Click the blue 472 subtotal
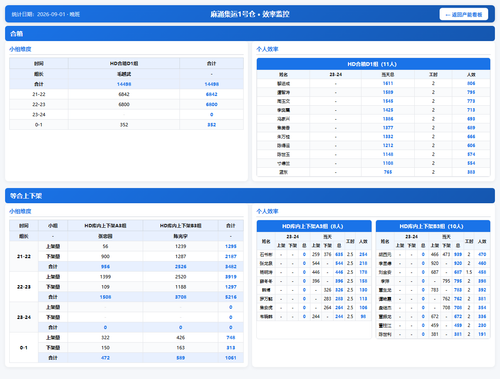The image size is (500, 379). pyautogui.click(x=105, y=358)
